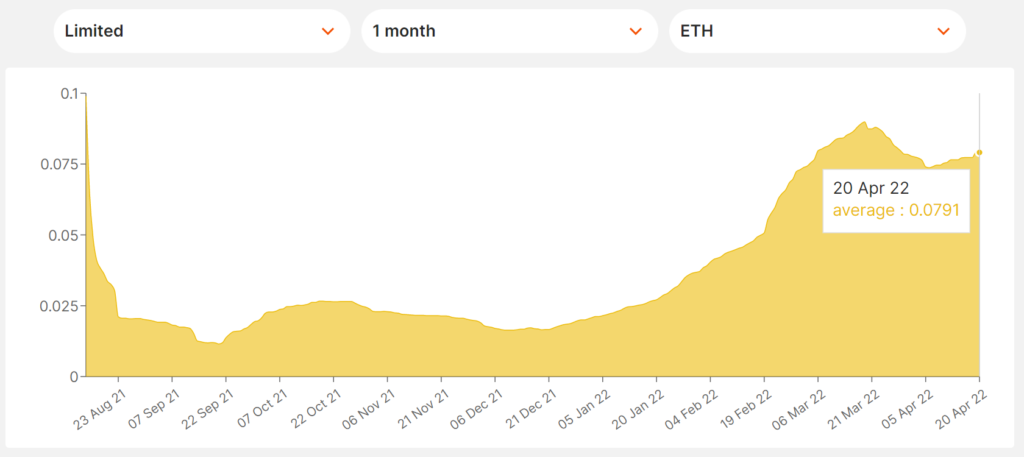Click the 0.1 y-axis value

[x=69, y=94]
